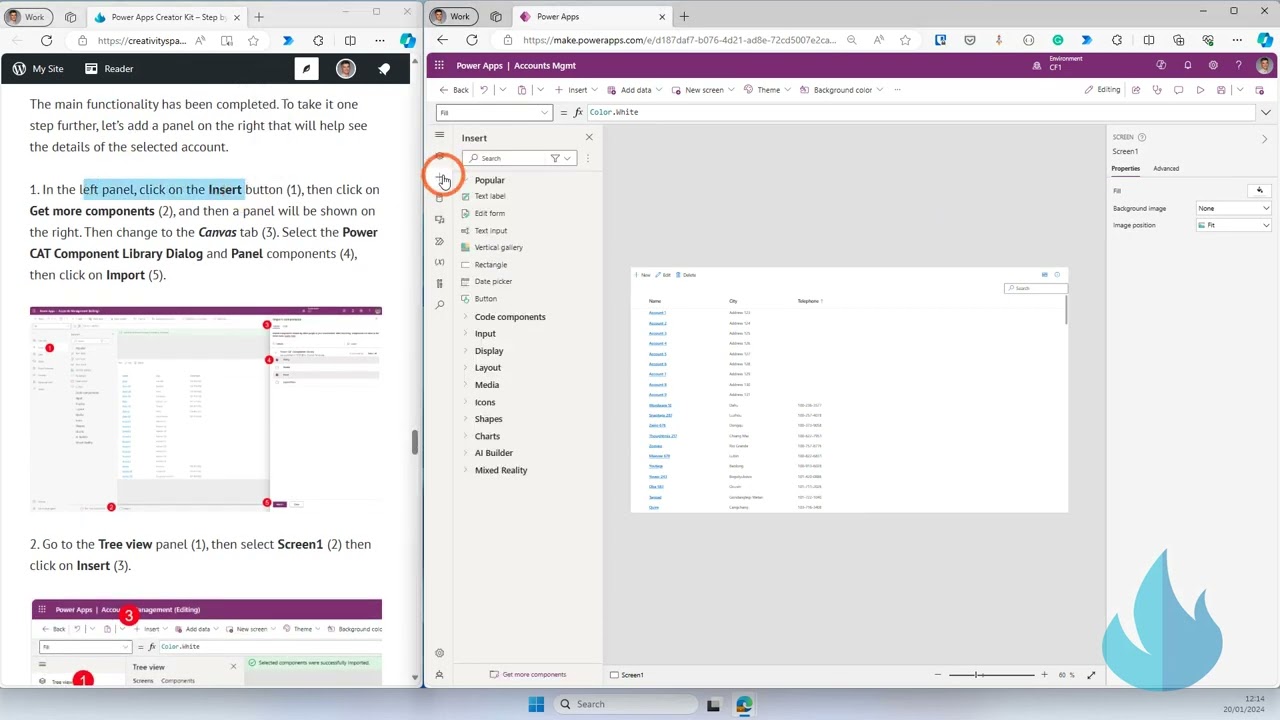Open the Image position dropdown showing Fit
The height and width of the screenshot is (720, 1280).
pos(1233,225)
